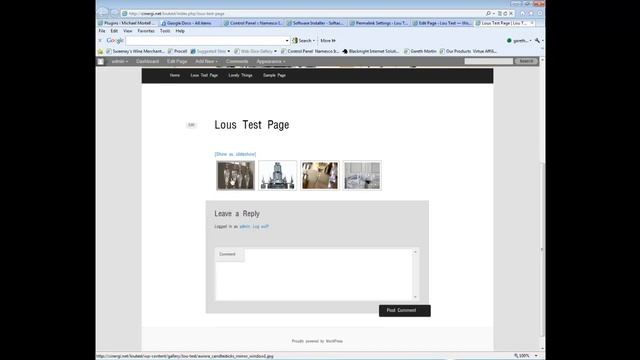Open Lovely Things in site navigation
The height and width of the screenshot is (360, 640).
240,76
